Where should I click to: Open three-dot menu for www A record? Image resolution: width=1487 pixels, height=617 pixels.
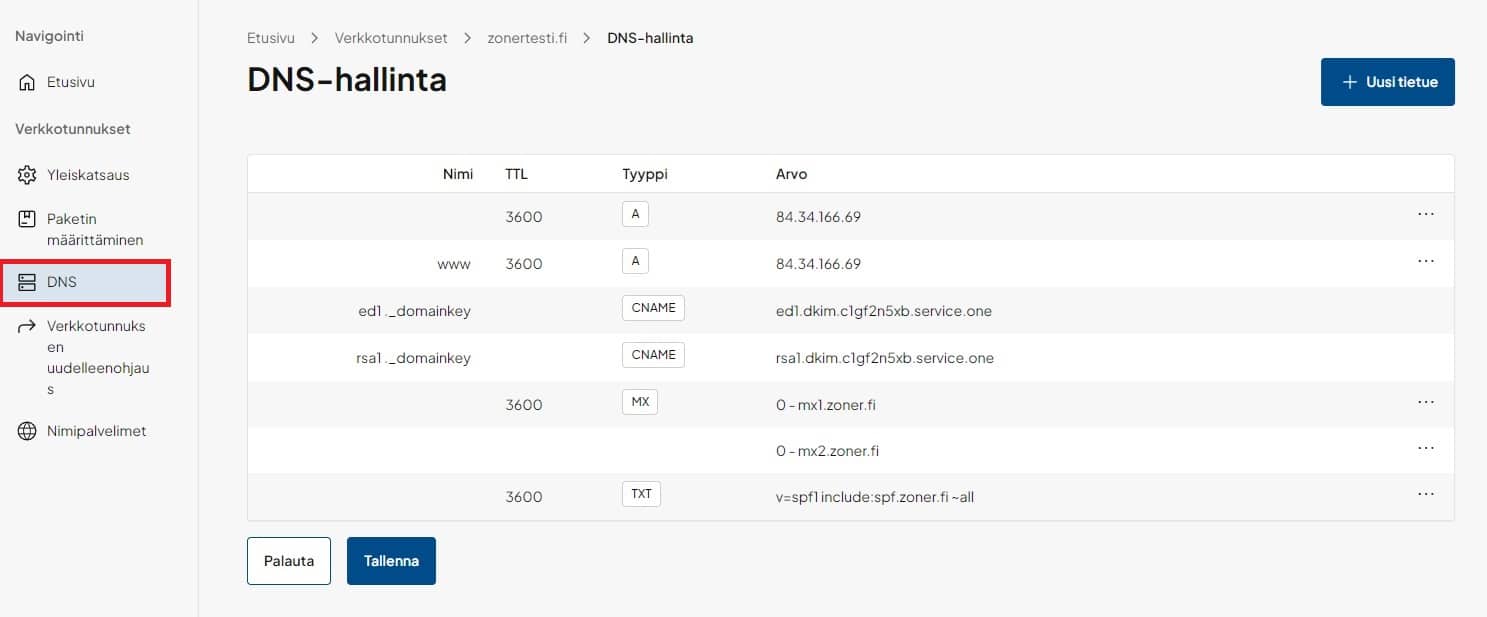tap(1426, 261)
